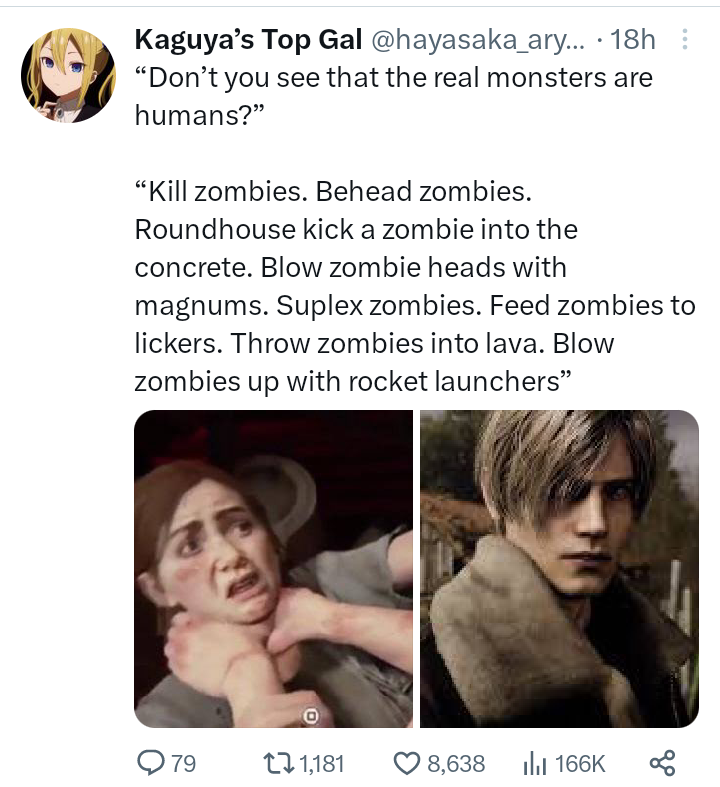Open the three-dot more options menu
The width and height of the screenshot is (720, 787).
tap(685, 40)
